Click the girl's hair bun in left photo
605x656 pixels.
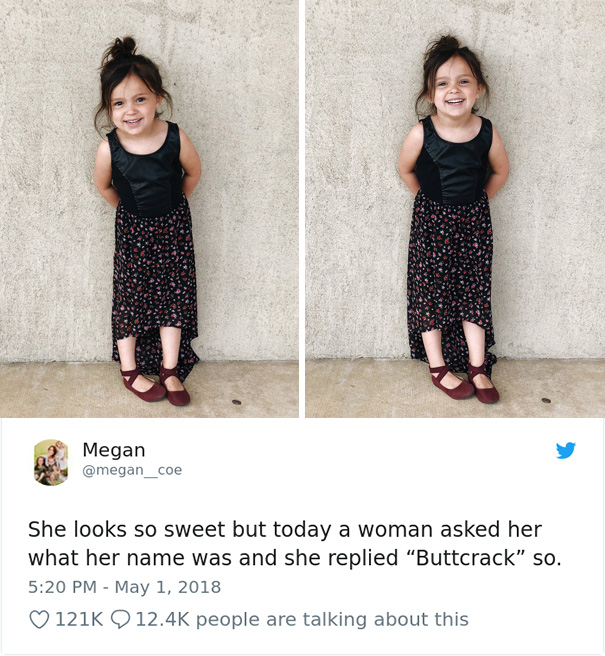123,47
